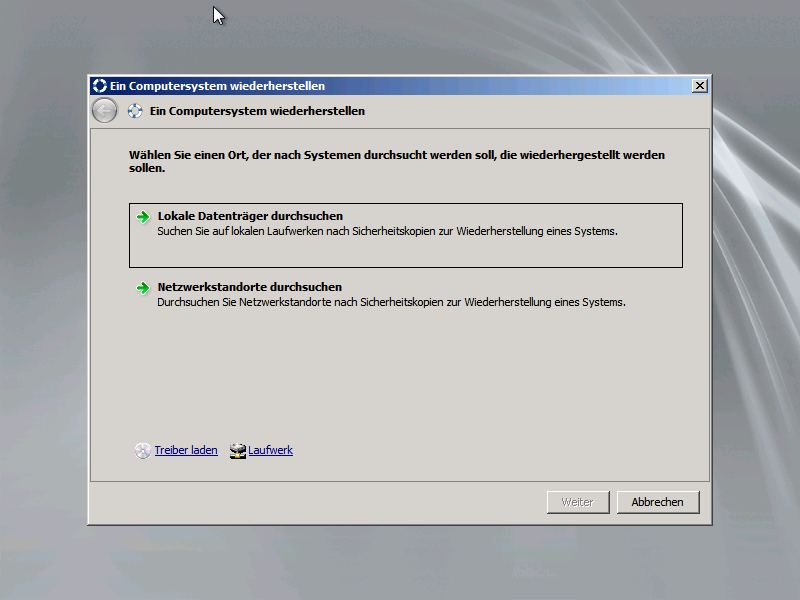Select the Lokale Datenträger durchsuchen heading
This screenshot has width=800, height=600.
point(250,216)
